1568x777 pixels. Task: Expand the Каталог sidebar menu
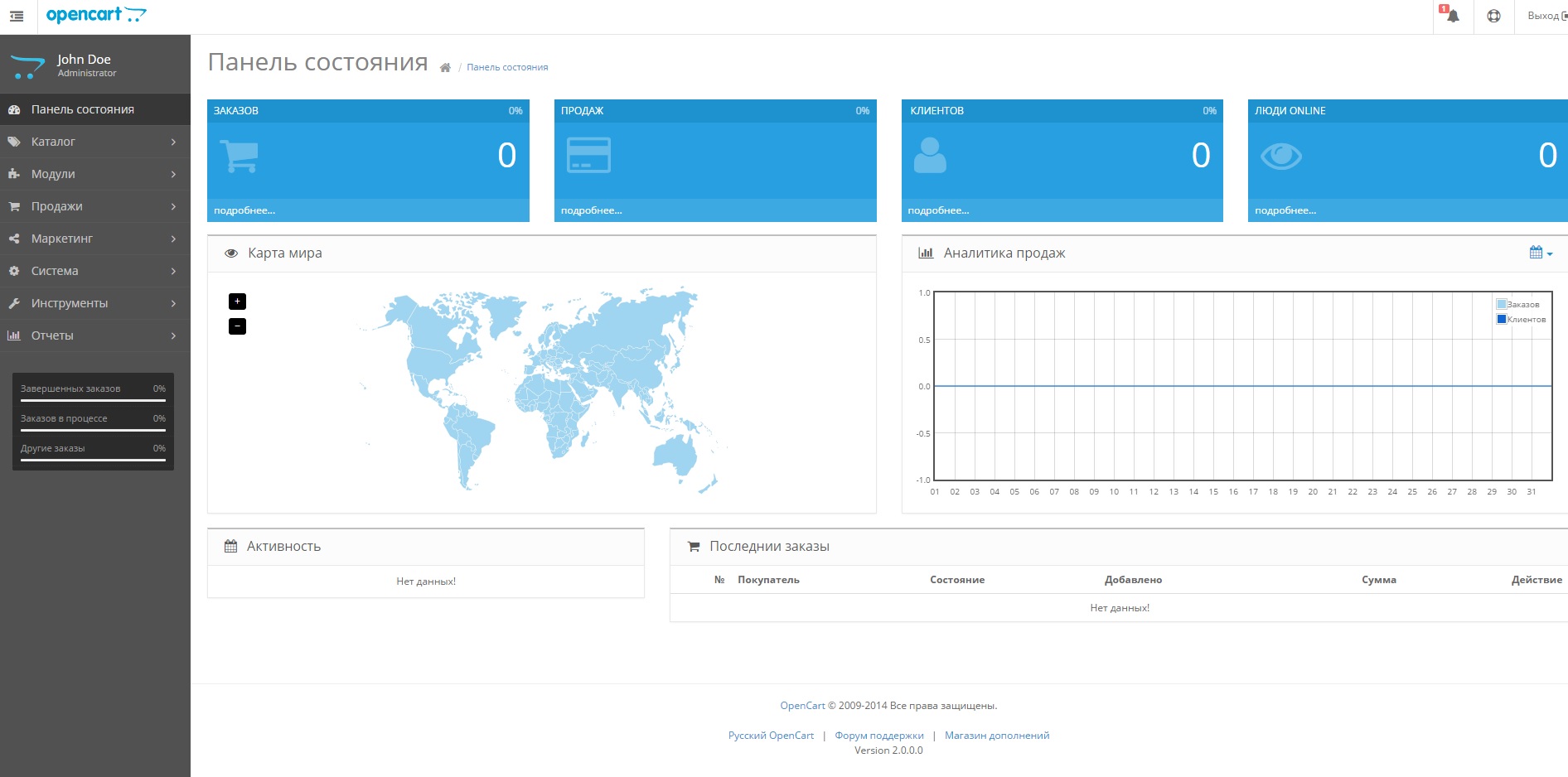[95, 142]
